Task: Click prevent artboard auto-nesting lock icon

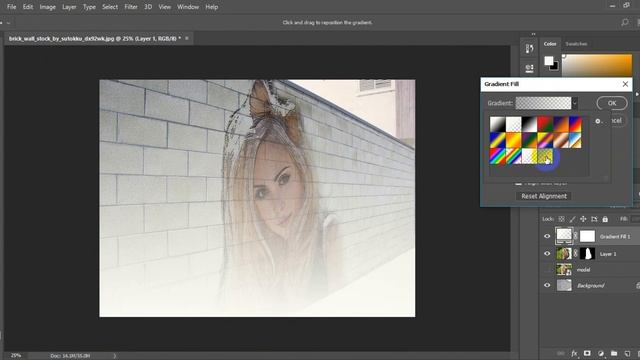Action: pos(594,219)
